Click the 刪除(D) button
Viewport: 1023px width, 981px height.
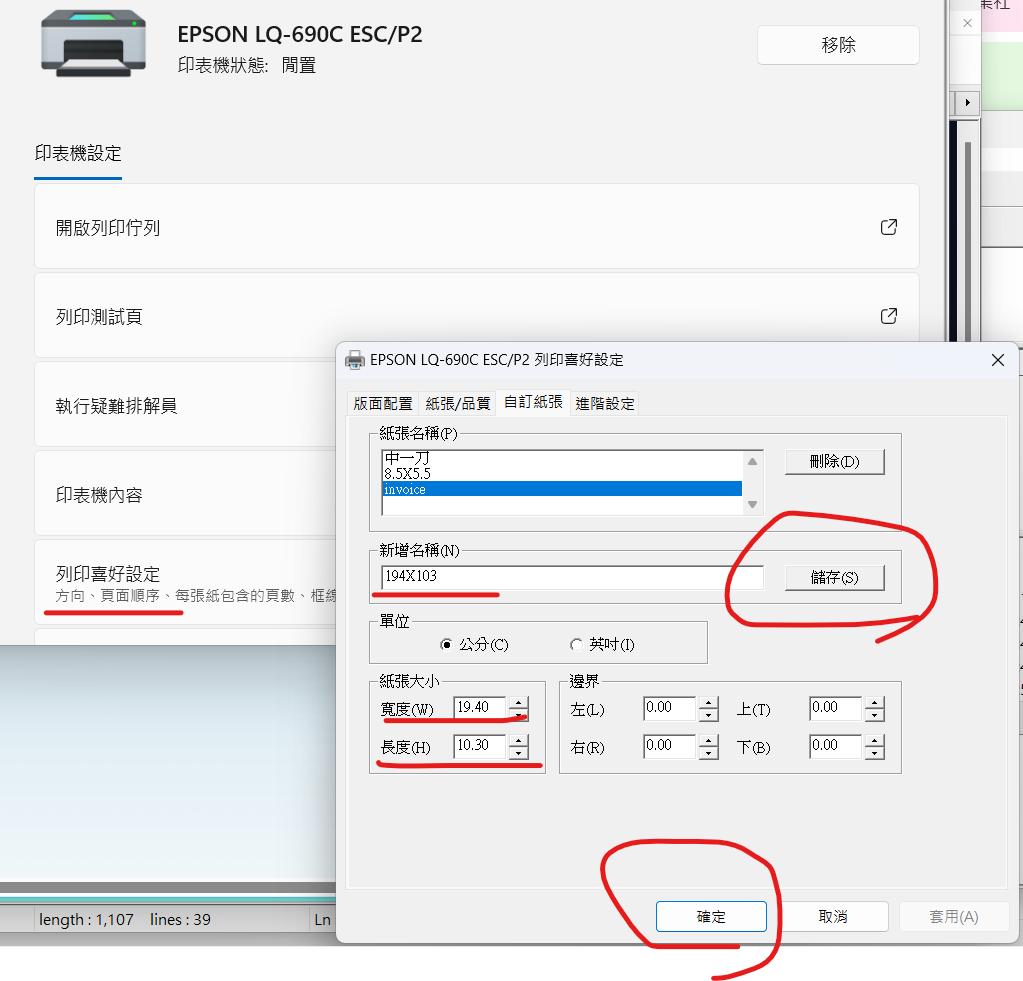(834, 461)
